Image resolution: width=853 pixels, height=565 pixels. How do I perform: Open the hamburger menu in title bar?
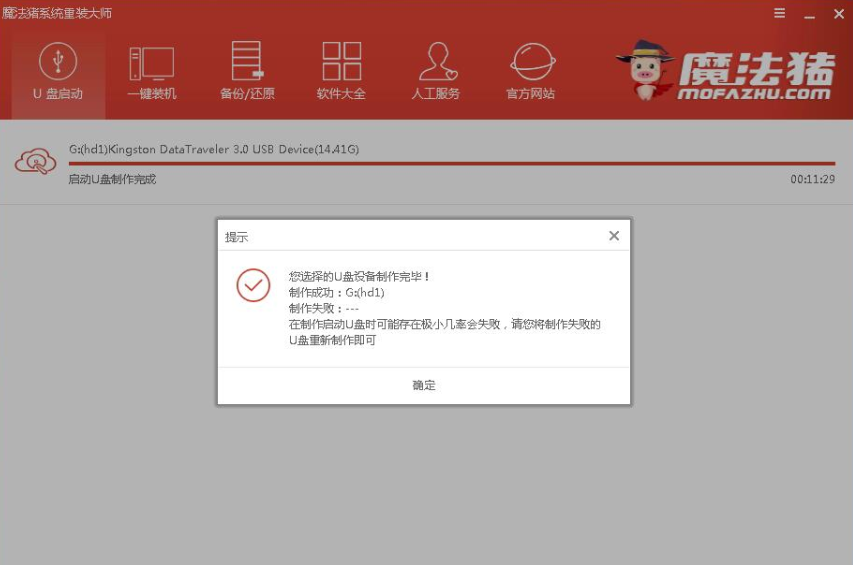[x=780, y=13]
